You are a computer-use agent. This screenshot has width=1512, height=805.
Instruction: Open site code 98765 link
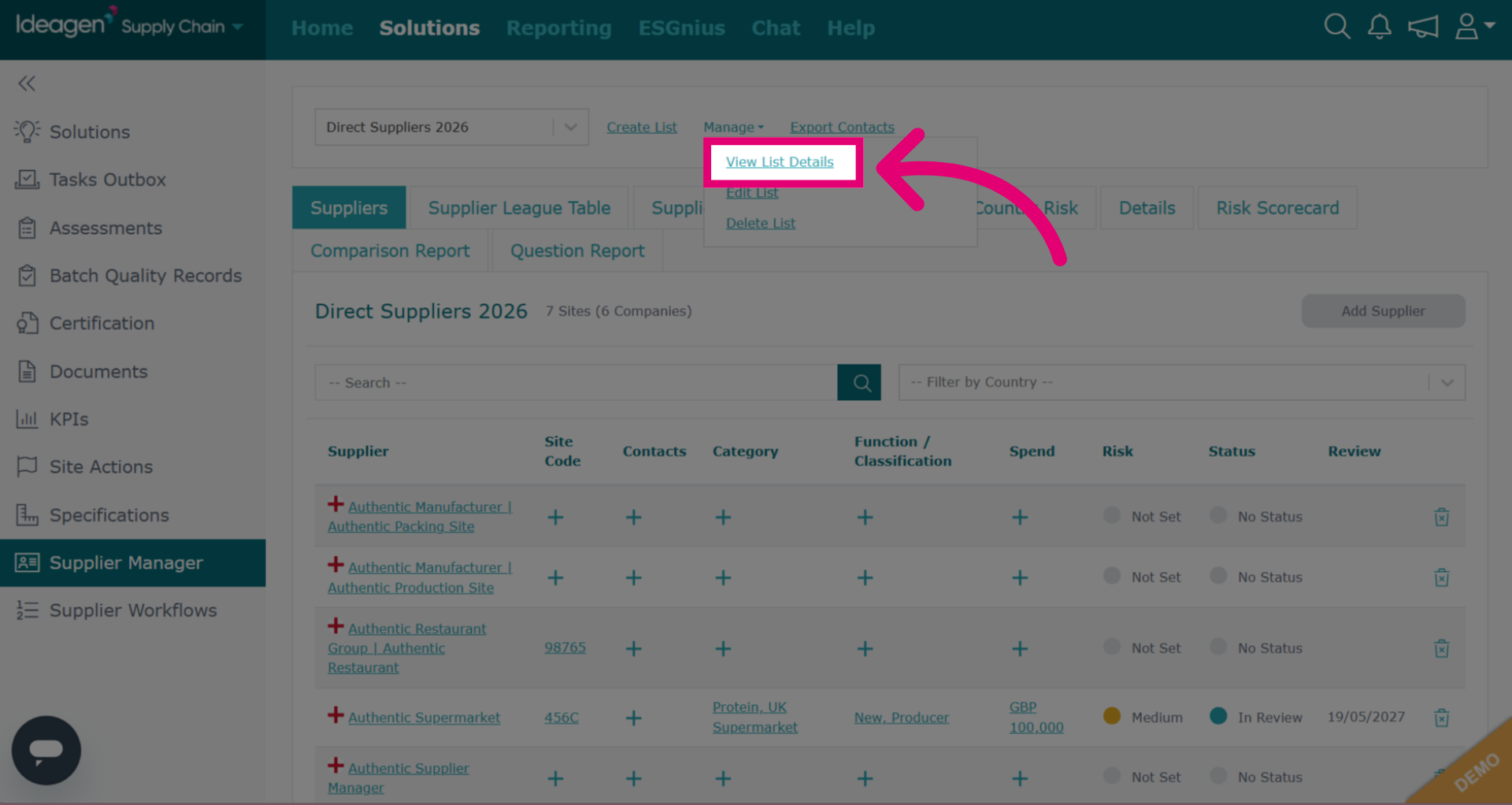(565, 647)
